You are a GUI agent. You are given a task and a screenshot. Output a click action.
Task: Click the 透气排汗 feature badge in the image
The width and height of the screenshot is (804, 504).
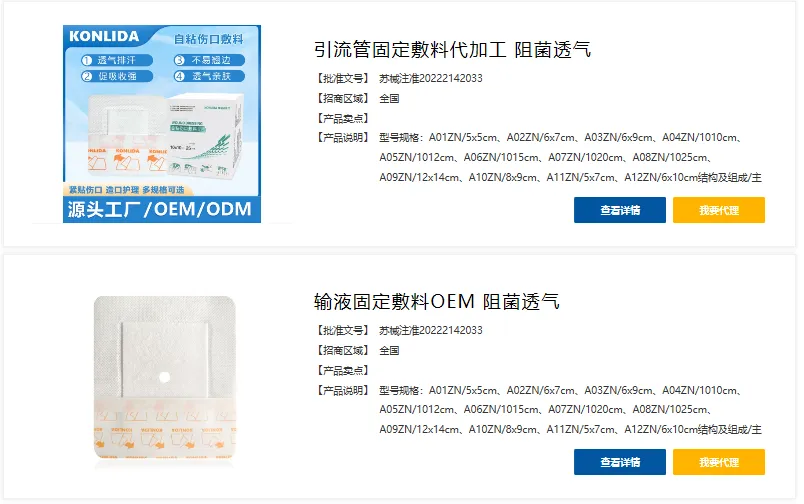(x=116, y=60)
